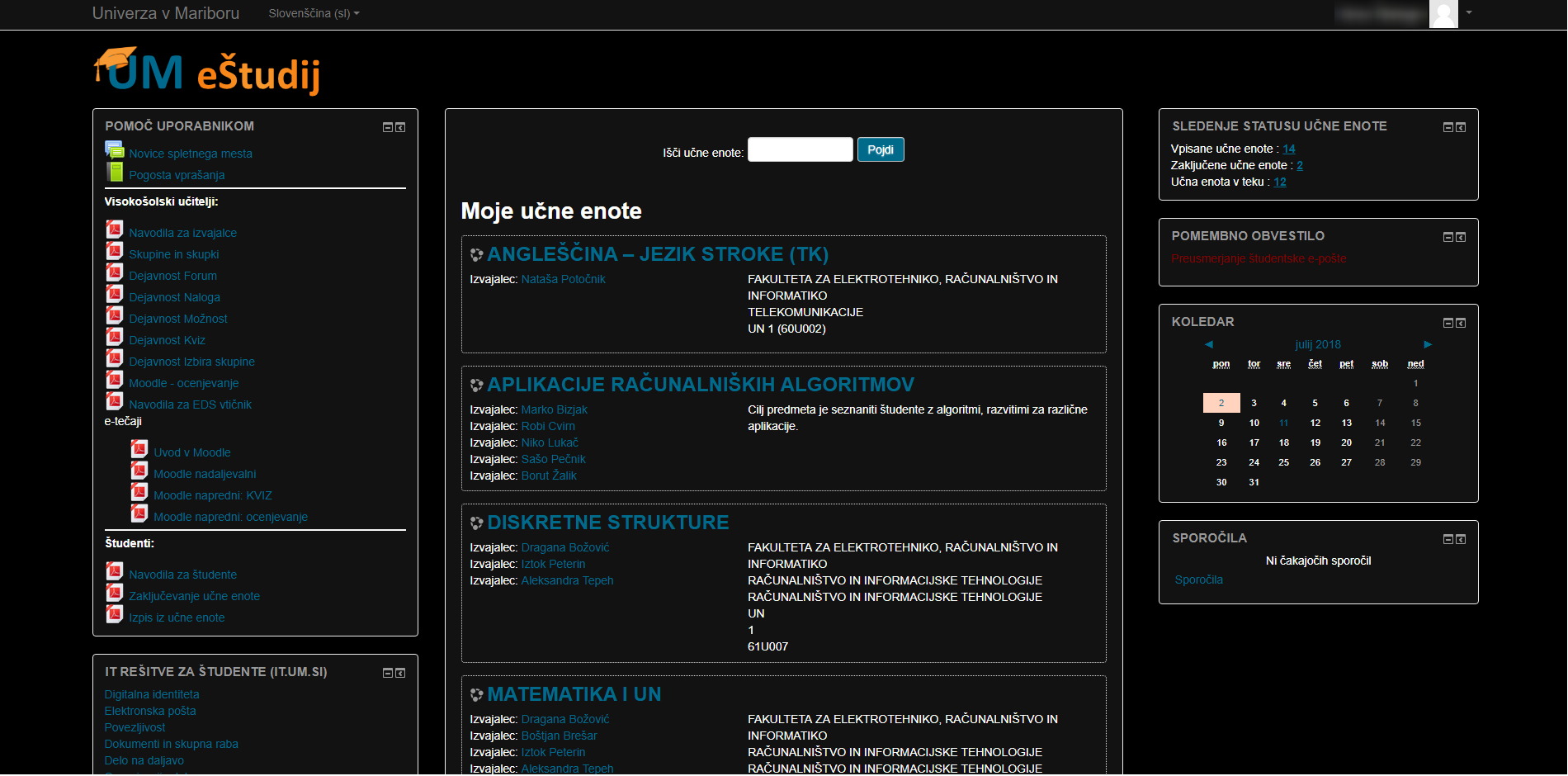
Task: Open PDF icon beside Moodle napredni: KVIZ
Action: coord(139,492)
